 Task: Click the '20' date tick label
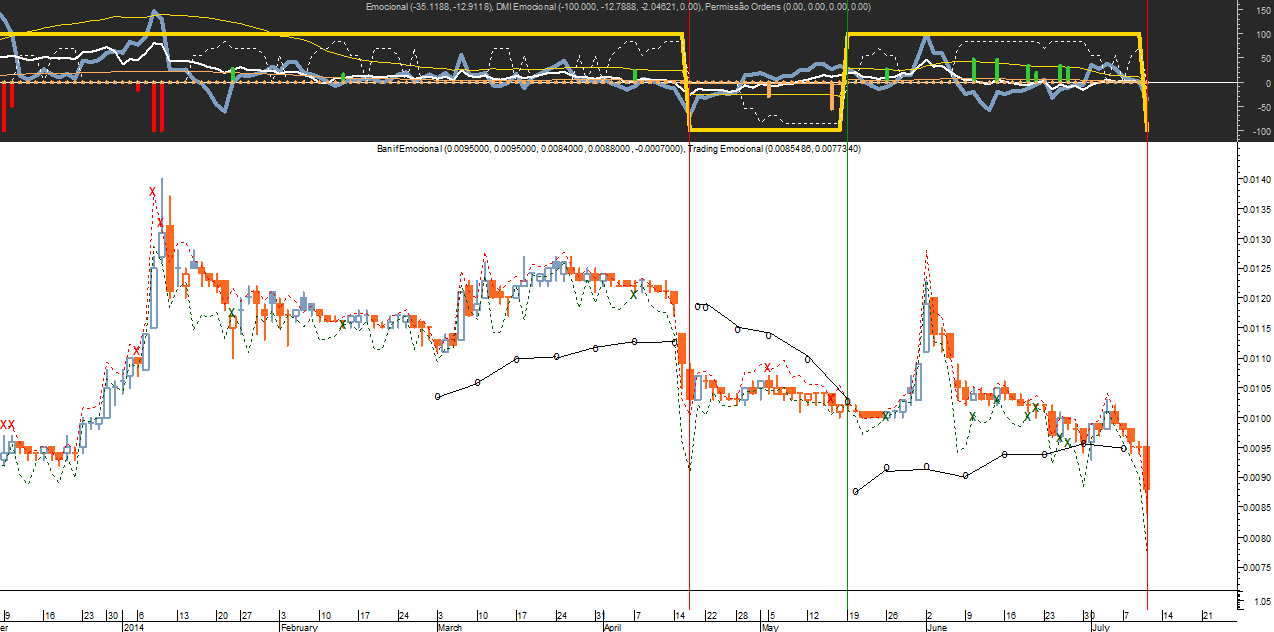[222, 616]
